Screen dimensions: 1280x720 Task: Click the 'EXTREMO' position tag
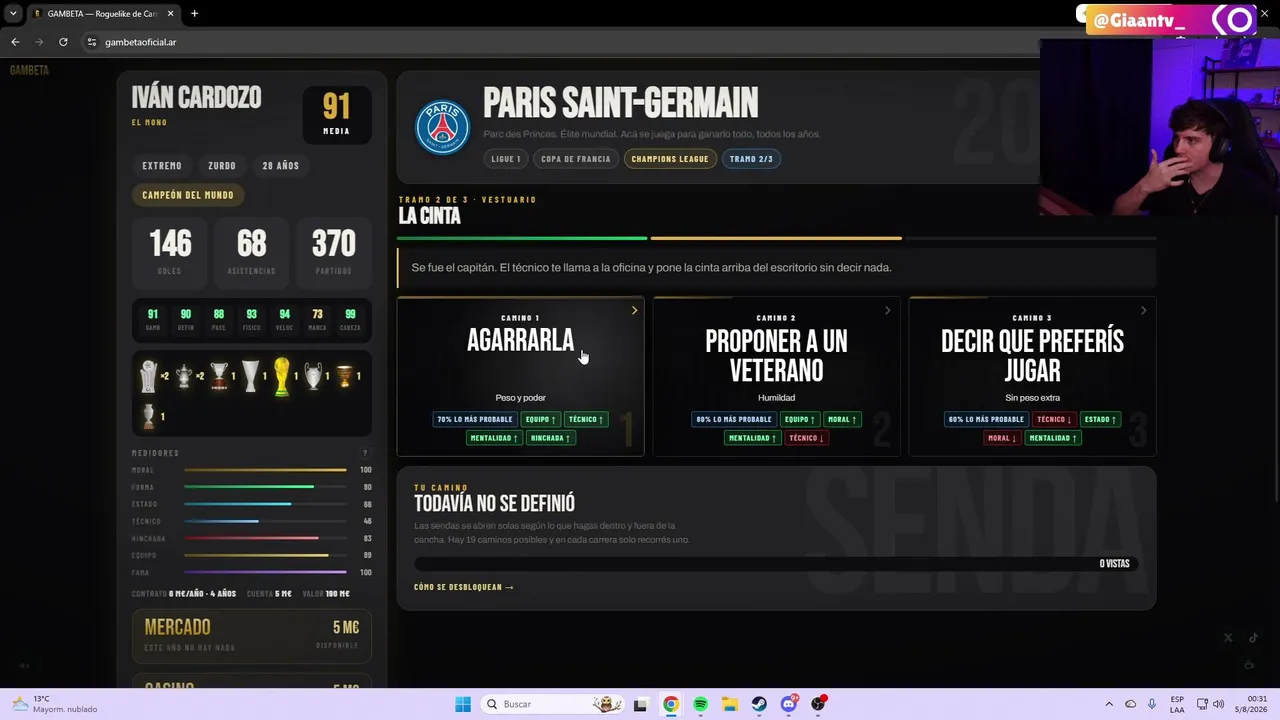pos(162,166)
